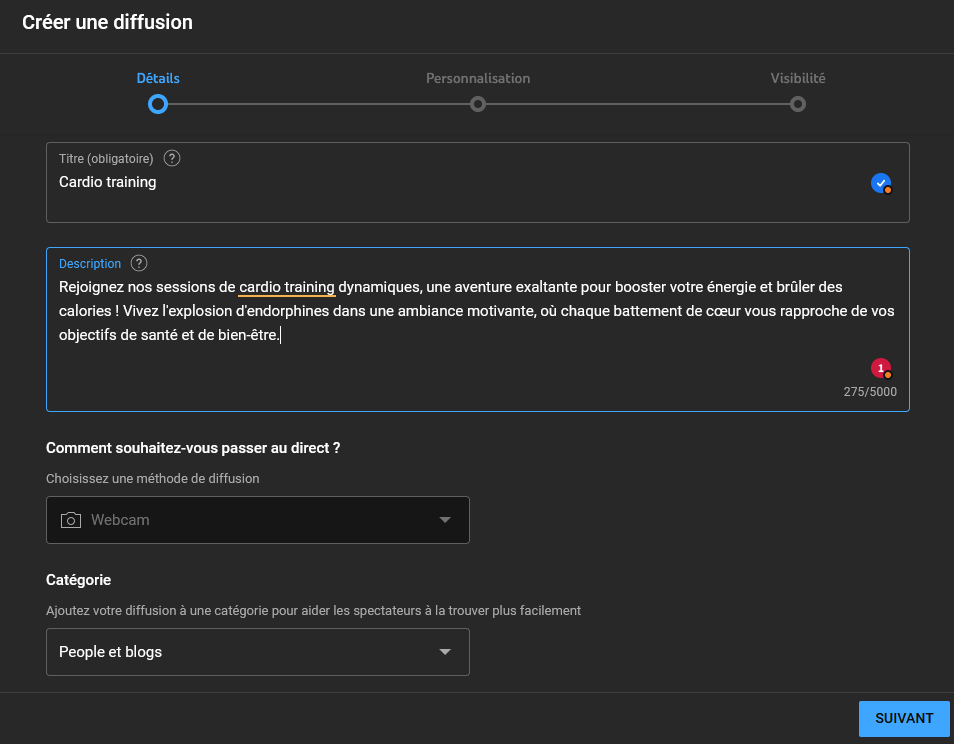Go to the Détails step
This screenshot has width=954, height=744.
[x=158, y=78]
